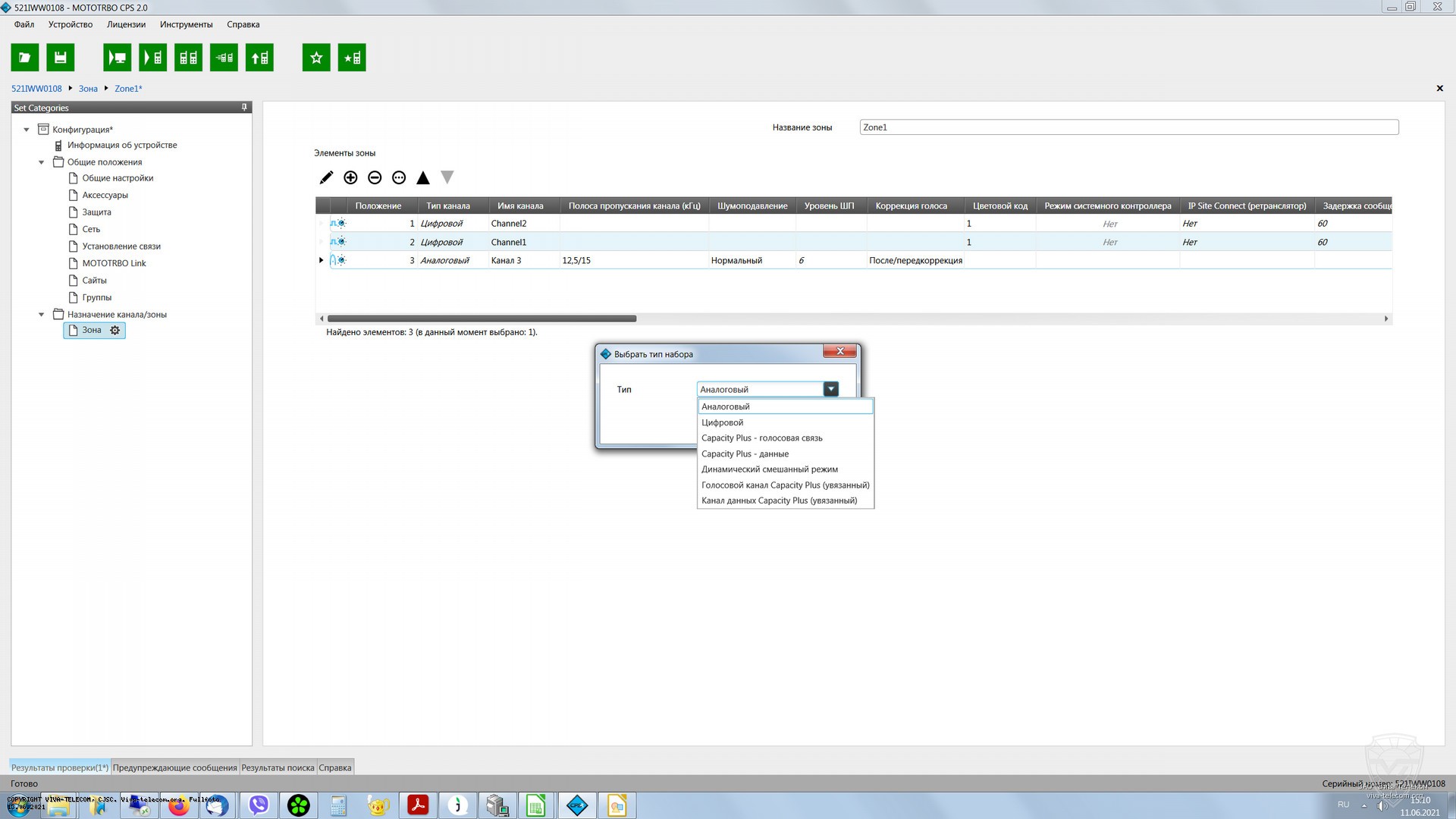Click the Зона breadcrumb link
Image resolution: width=1456 pixels, height=819 pixels.
pyautogui.click(x=88, y=89)
